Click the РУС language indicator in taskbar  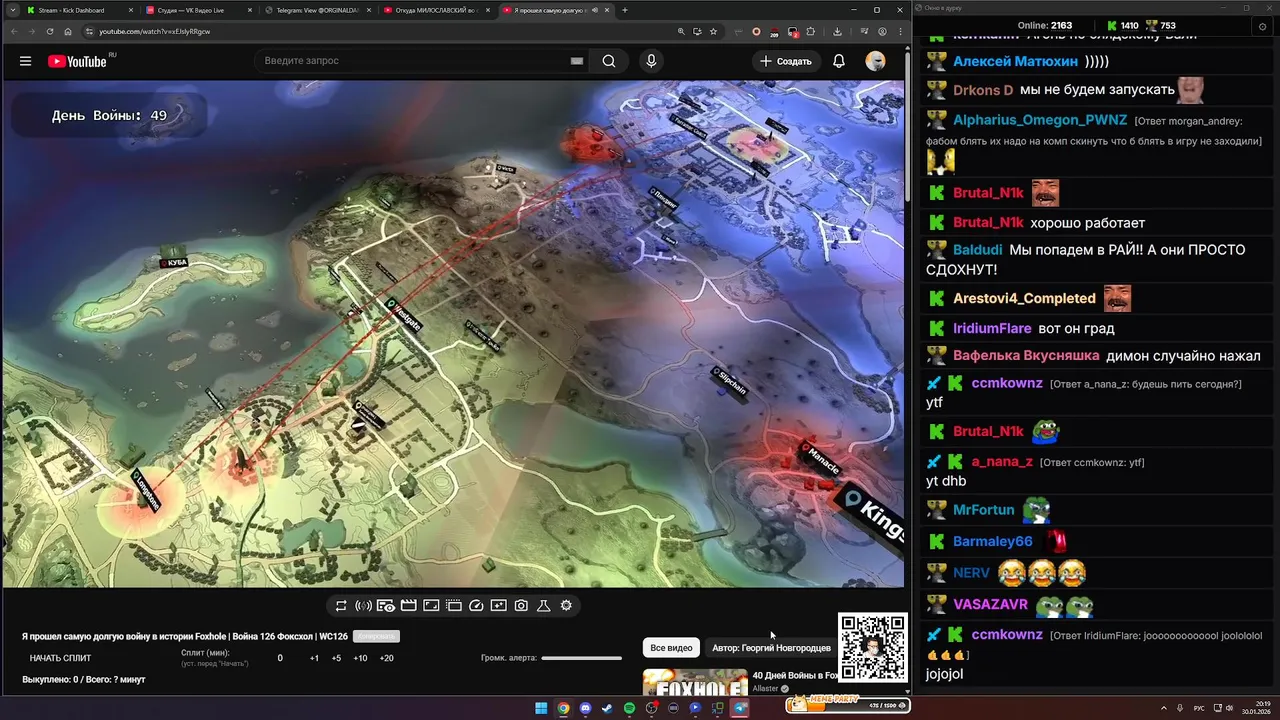pos(1199,708)
